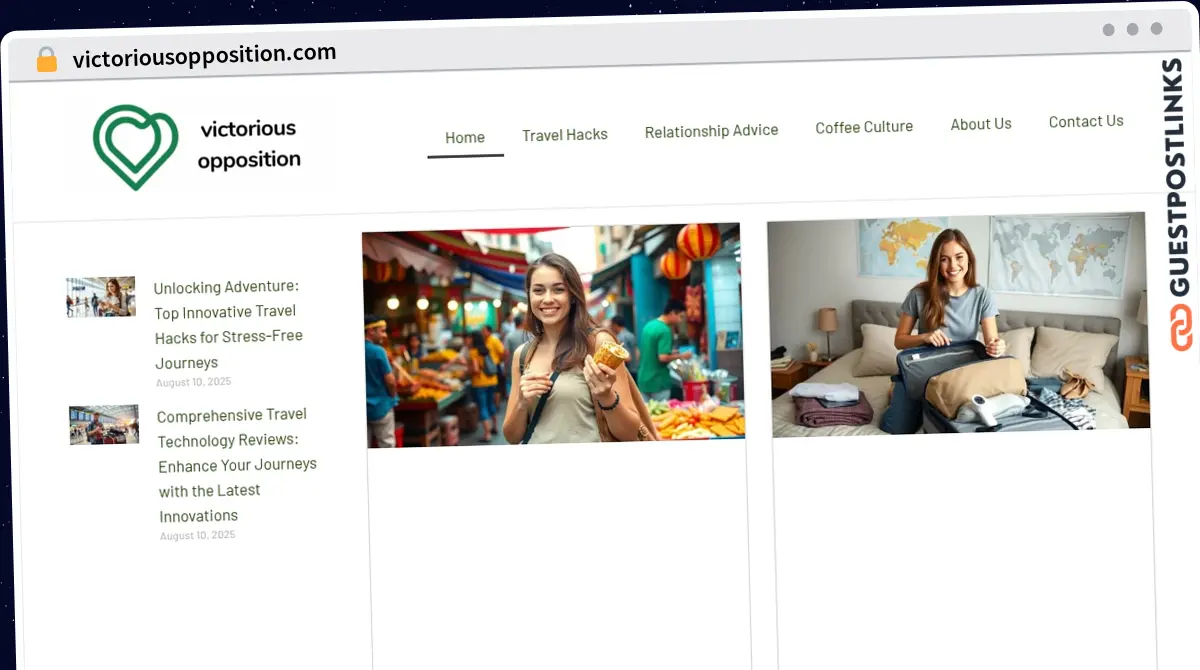Open the Contact Us page
The width and height of the screenshot is (1200, 670).
(x=1086, y=121)
